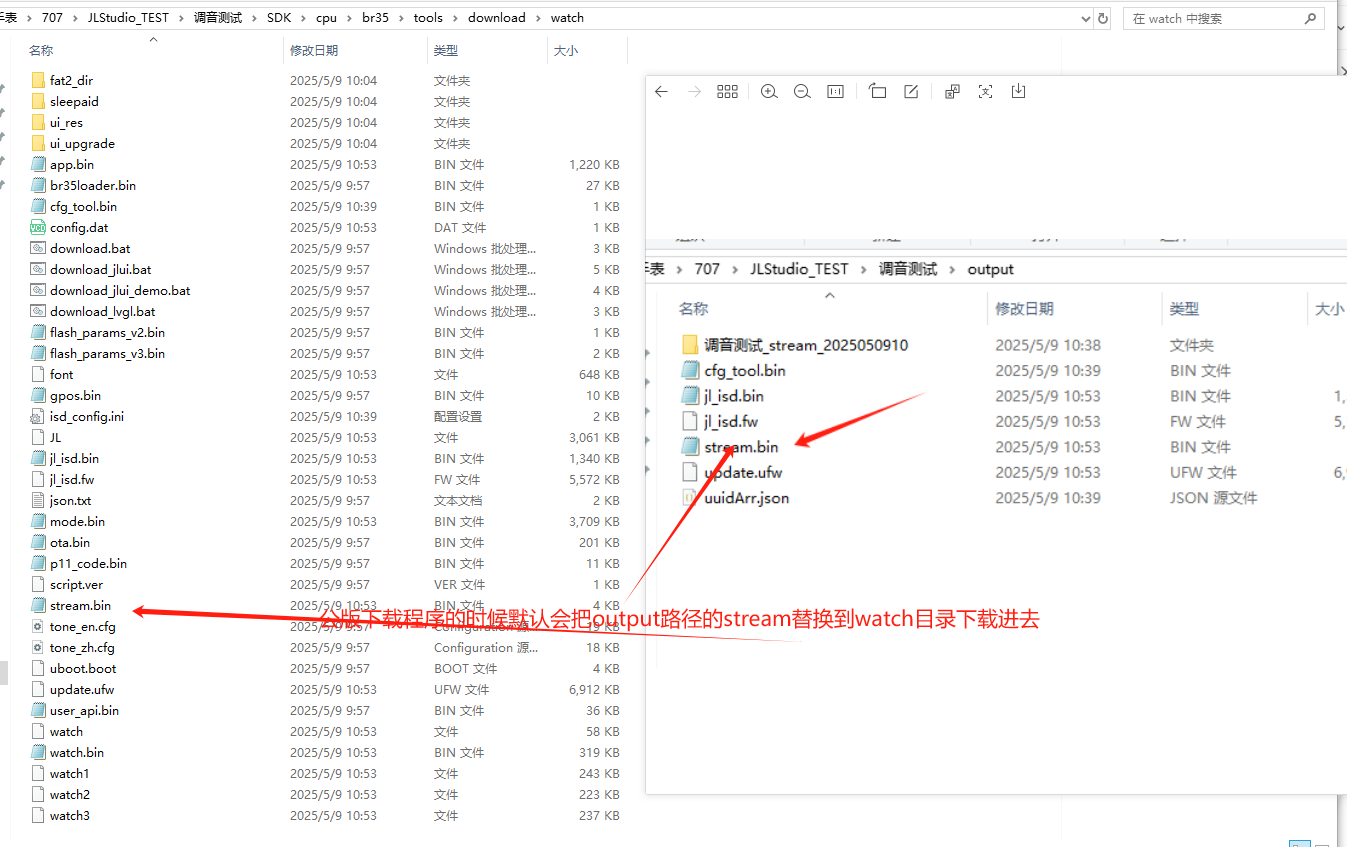The height and width of the screenshot is (847, 1347).
Task: Select the fat2_dir folder icon
Action: click(x=38, y=80)
